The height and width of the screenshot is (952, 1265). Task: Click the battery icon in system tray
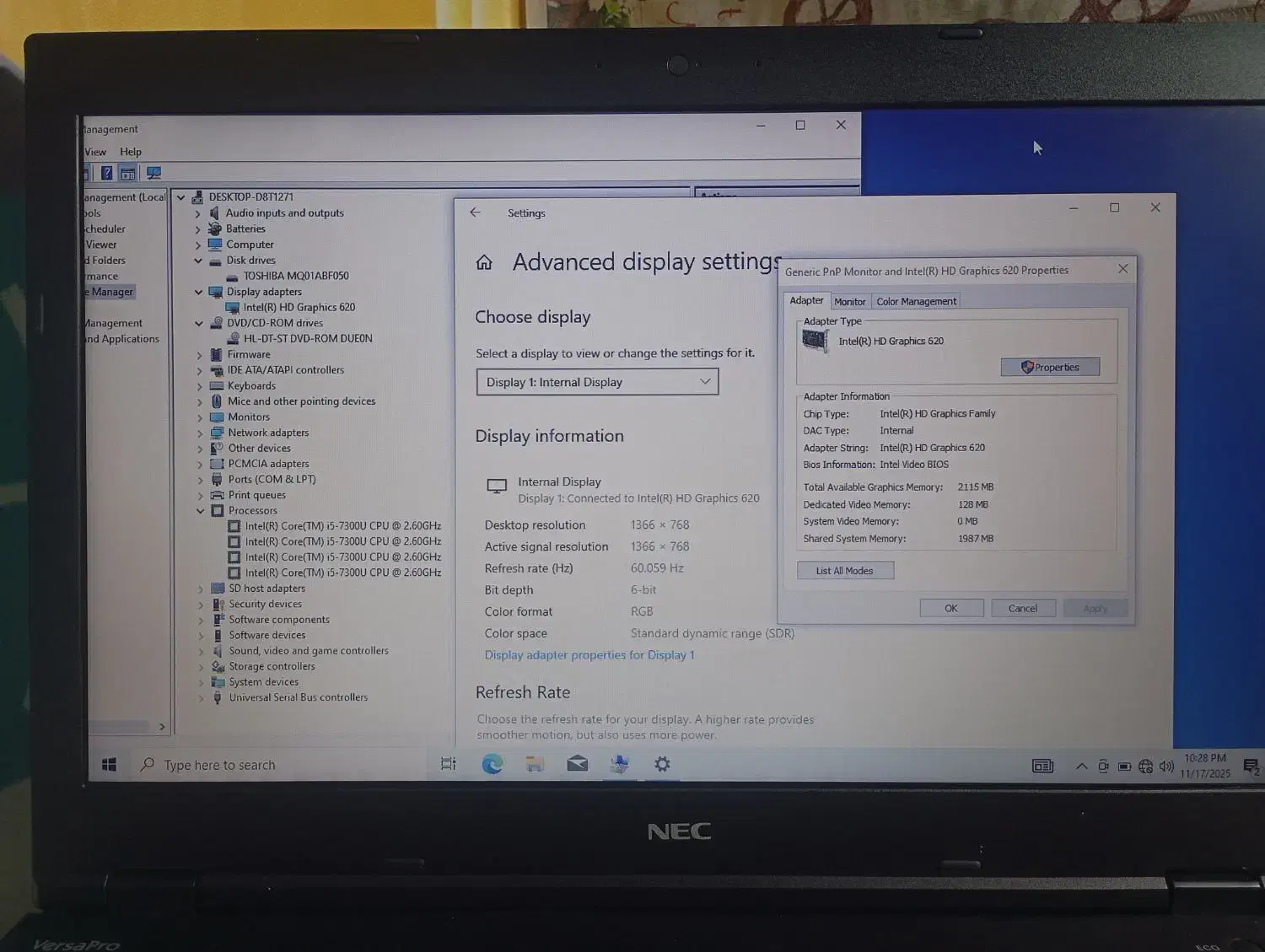tap(1124, 766)
